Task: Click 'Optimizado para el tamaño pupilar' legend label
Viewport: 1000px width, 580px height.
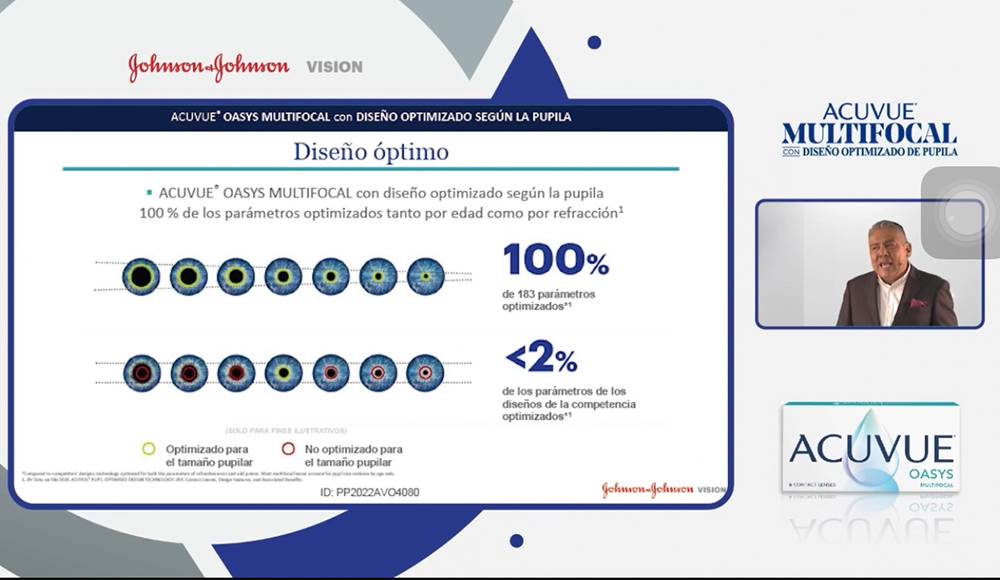Action: [208, 456]
